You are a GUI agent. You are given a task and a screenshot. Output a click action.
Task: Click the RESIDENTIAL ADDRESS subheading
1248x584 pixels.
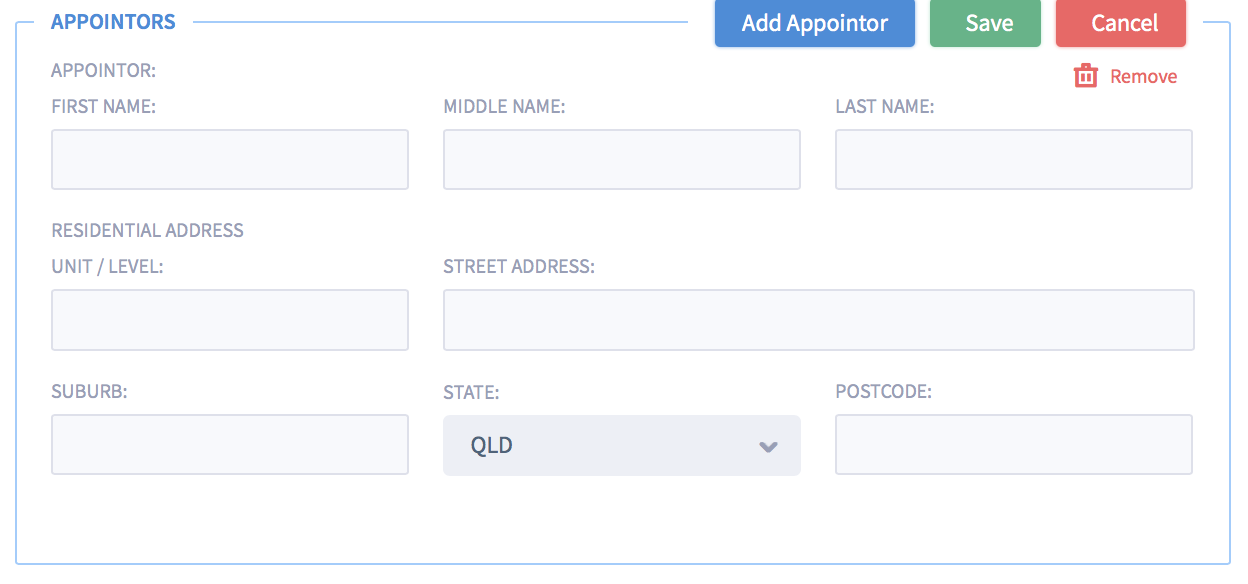[148, 230]
